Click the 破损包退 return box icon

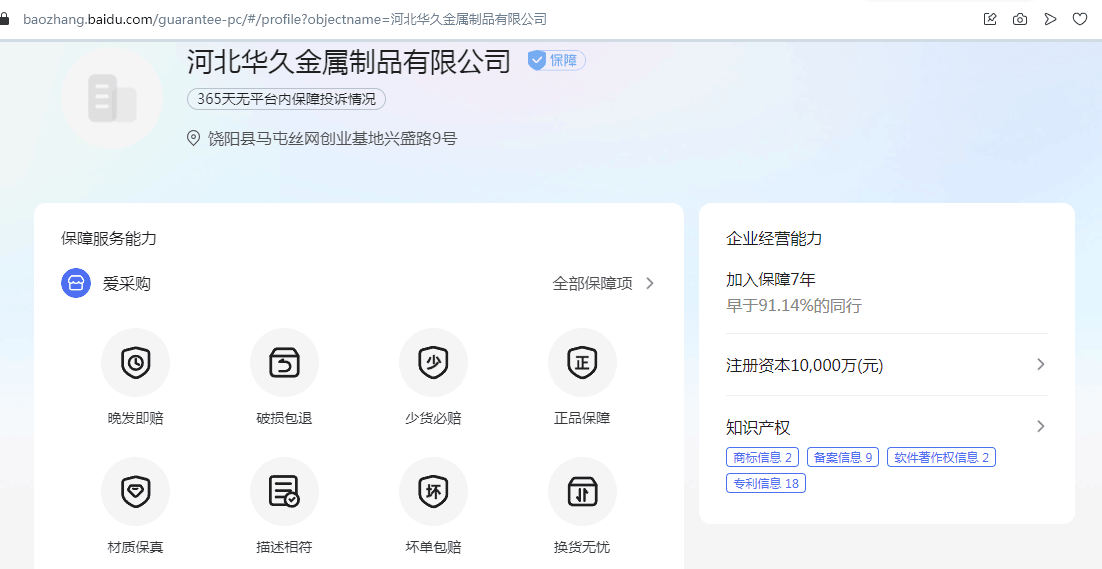click(x=284, y=362)
